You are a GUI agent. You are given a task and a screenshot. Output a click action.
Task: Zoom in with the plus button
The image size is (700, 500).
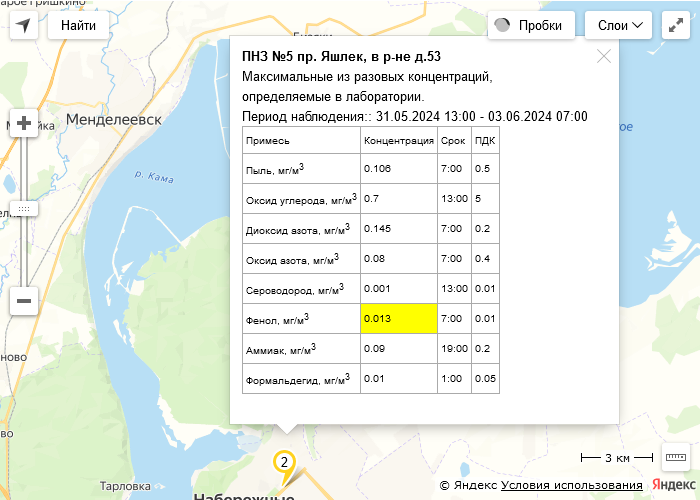point(24,123)
